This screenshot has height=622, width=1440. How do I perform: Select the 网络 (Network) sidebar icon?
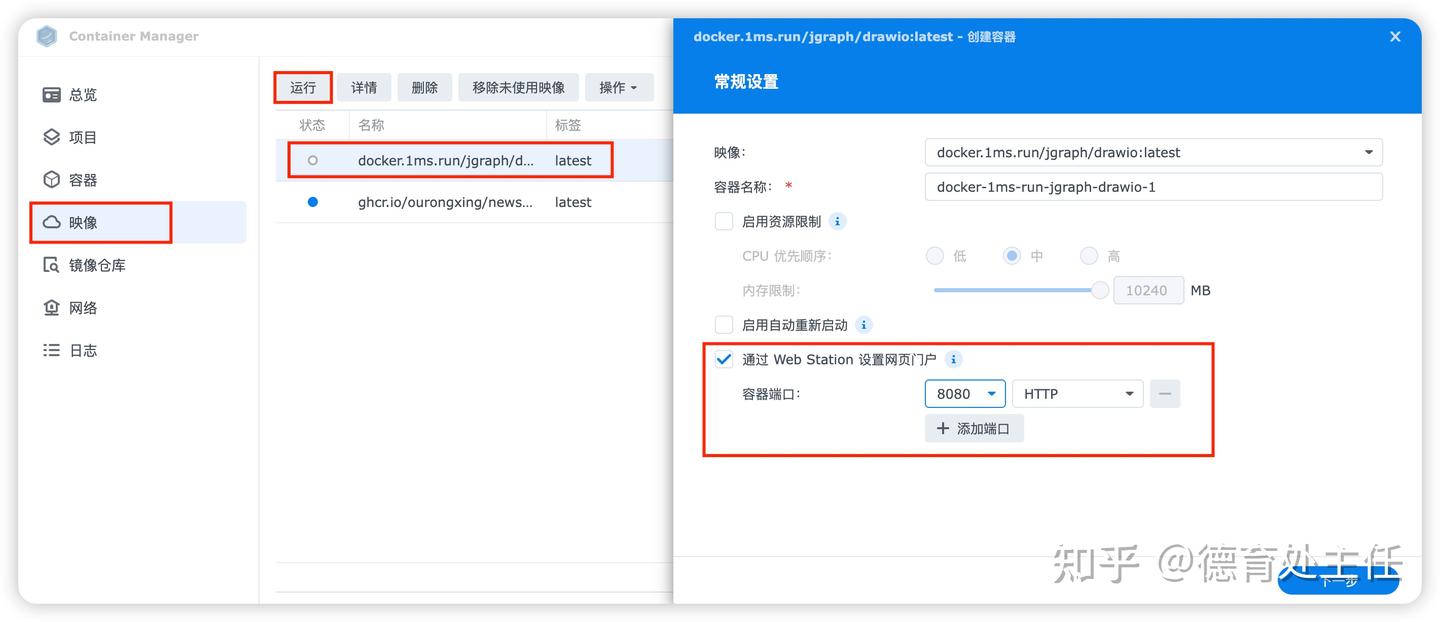point(81,307)
